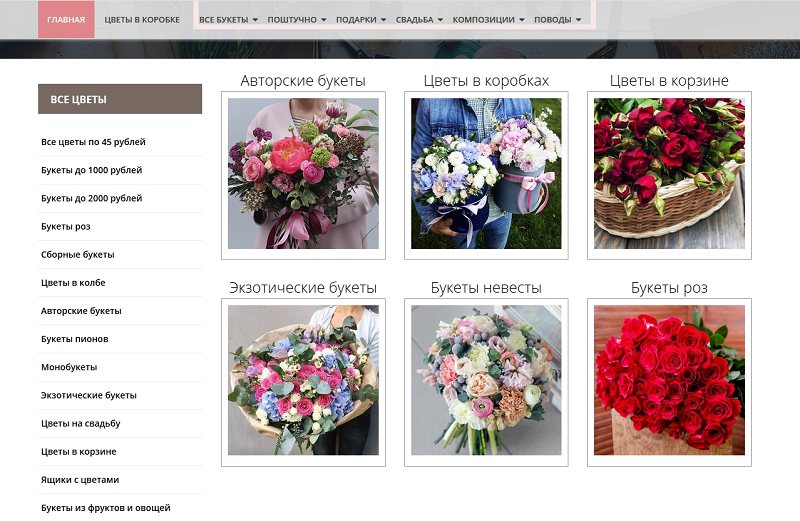Click the Цветы в коробках photo
This screenshot has width=800, height=521.
pyautogui.click(x=486, y=173)
